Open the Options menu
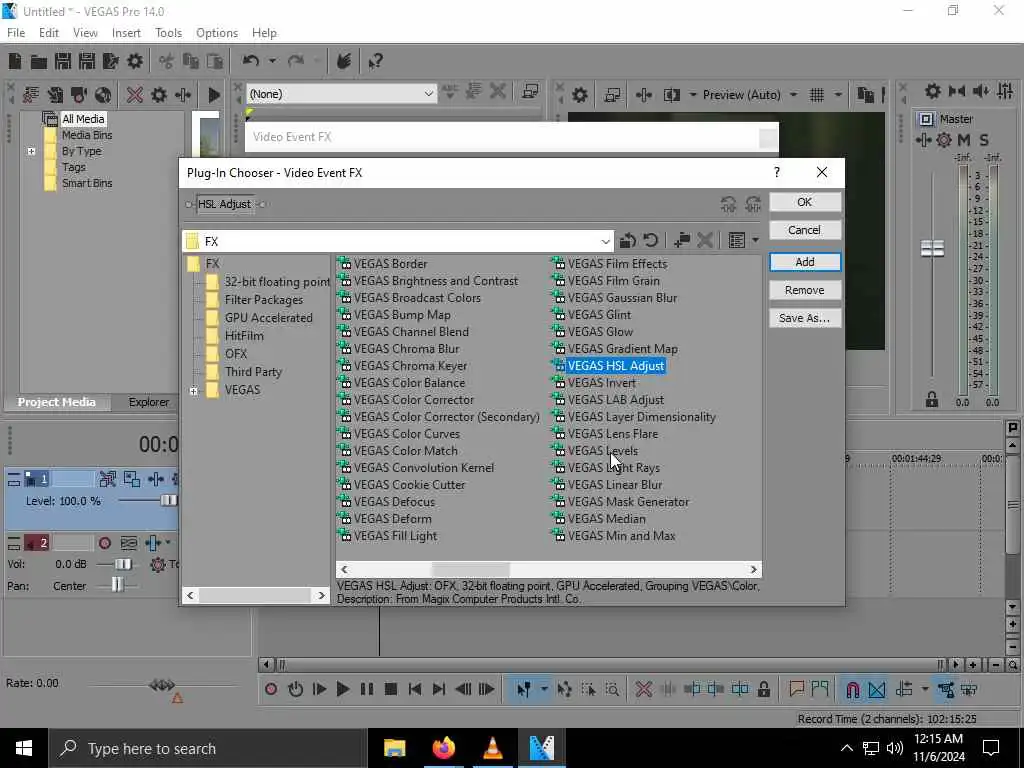The height and width of the screenshot is (768, 1024). 217,33
